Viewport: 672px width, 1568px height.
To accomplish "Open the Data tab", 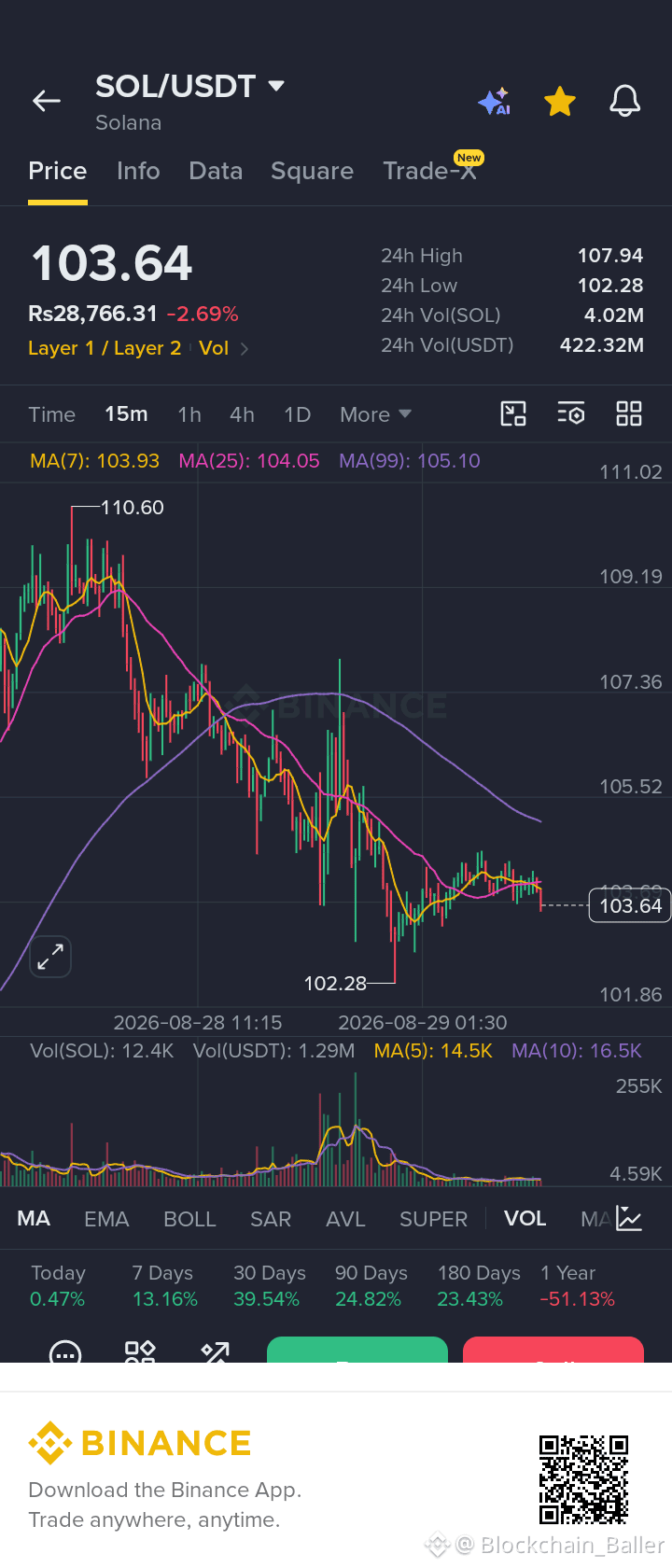I will tap(216, 171).
